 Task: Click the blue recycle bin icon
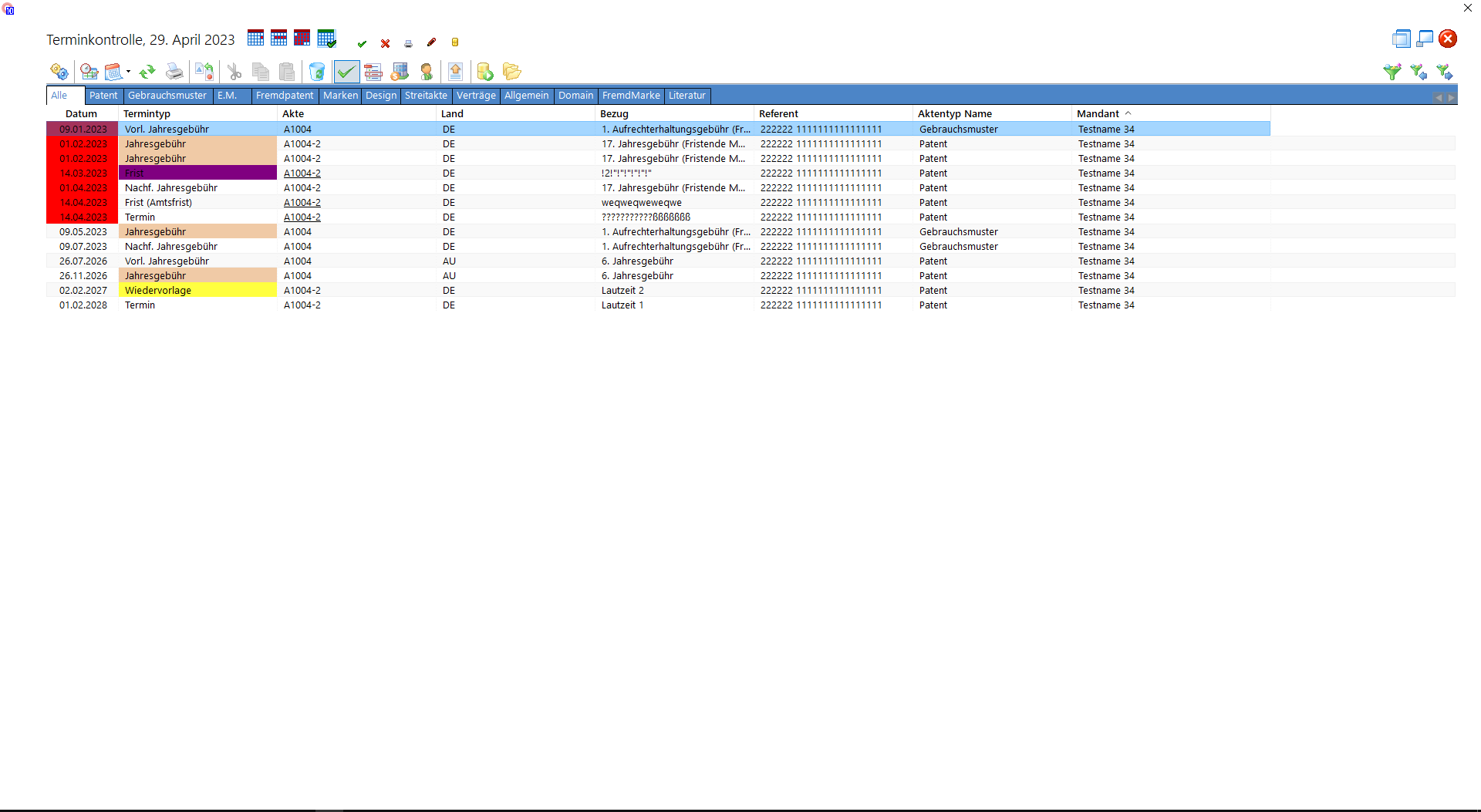tap(317, 72)
